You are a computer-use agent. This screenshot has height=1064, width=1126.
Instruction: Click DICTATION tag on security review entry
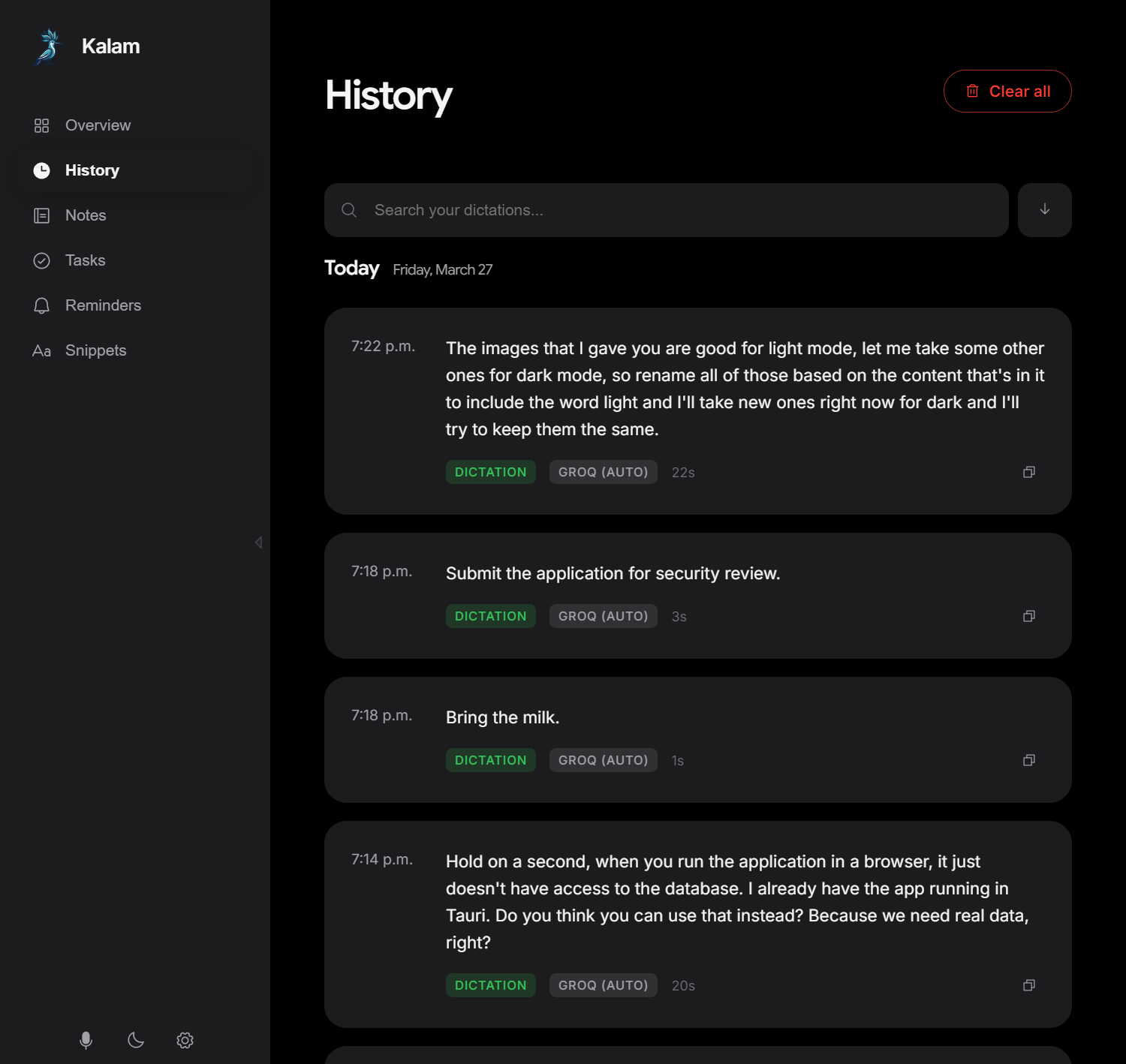491,616
